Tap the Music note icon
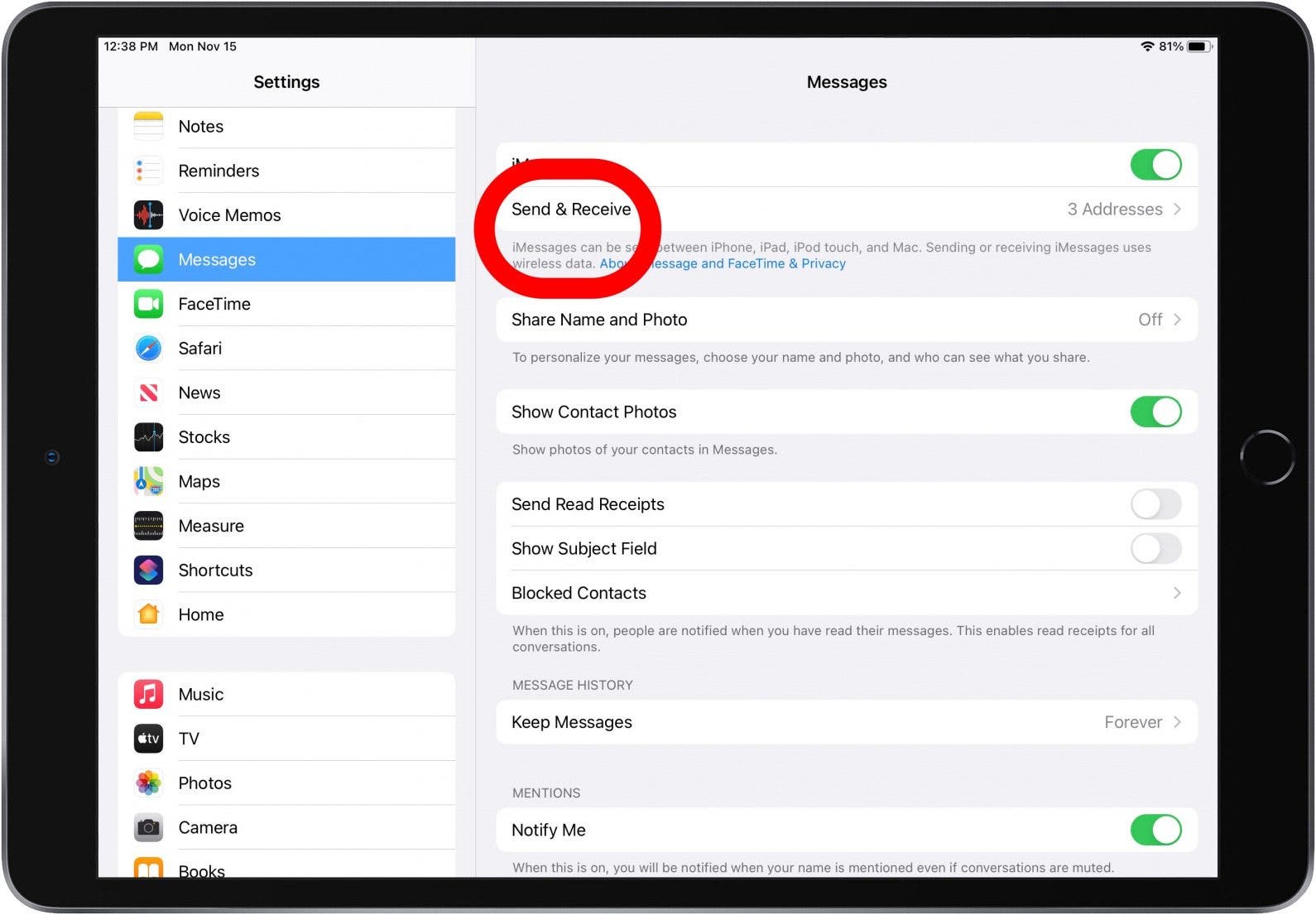 click(148, 694)
